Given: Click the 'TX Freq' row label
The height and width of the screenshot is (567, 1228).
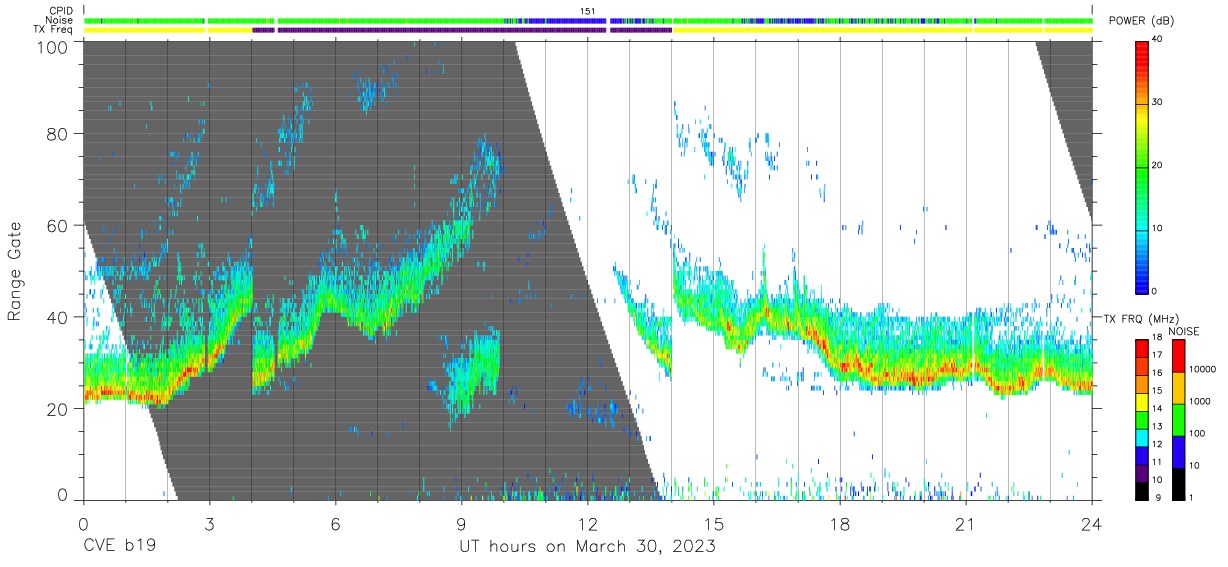Looking at the screenshot, I should (x=53, y=30).
